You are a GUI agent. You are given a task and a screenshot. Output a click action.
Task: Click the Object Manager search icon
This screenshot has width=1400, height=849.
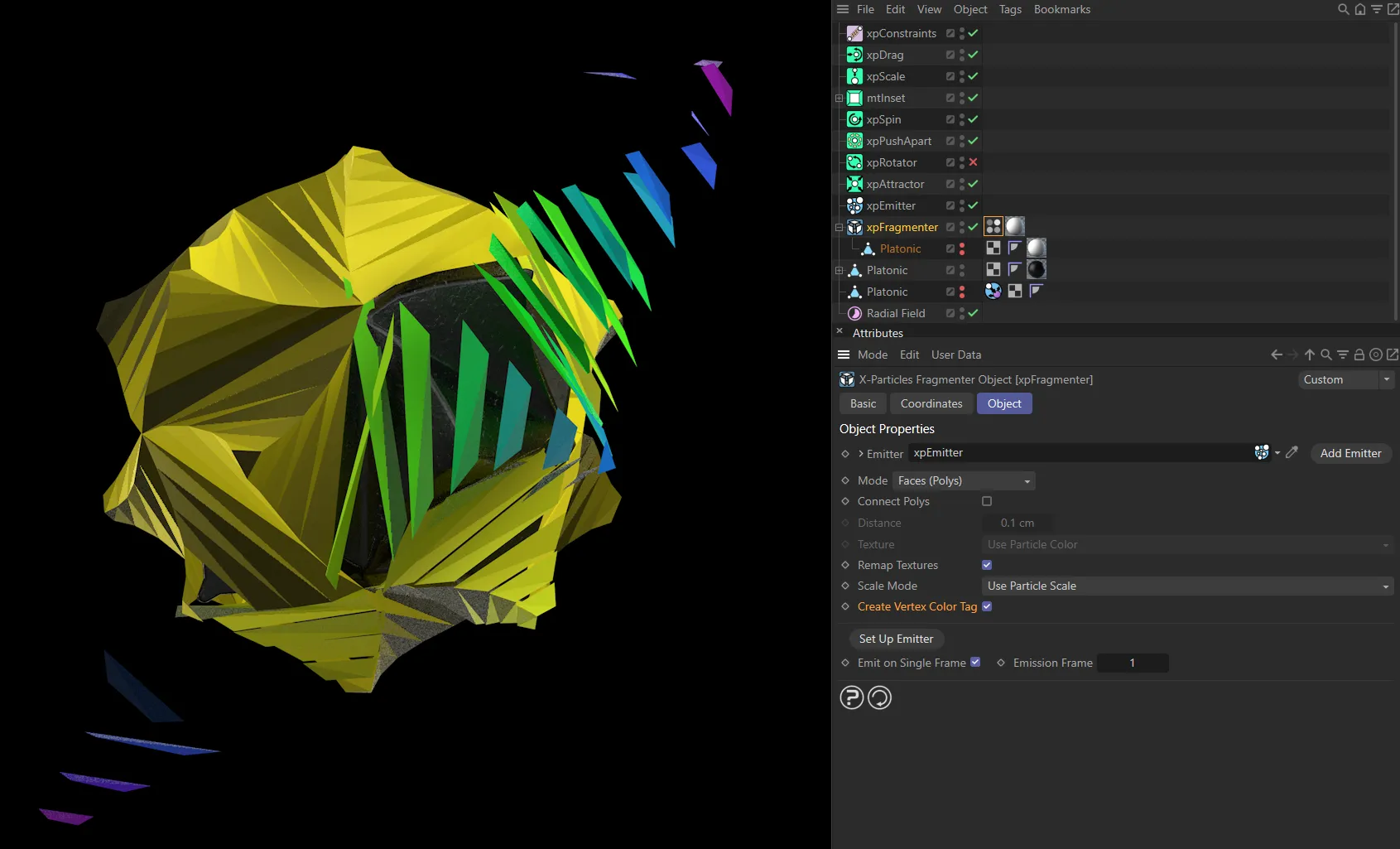(x=1343, y=9)
